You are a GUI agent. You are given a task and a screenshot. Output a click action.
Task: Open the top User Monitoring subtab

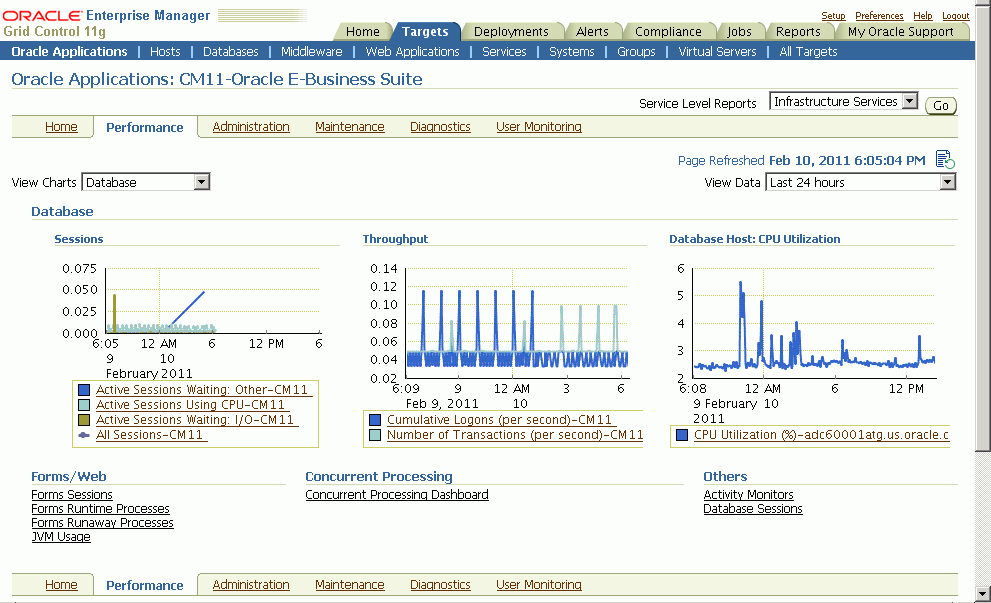(x=538, y=127)
